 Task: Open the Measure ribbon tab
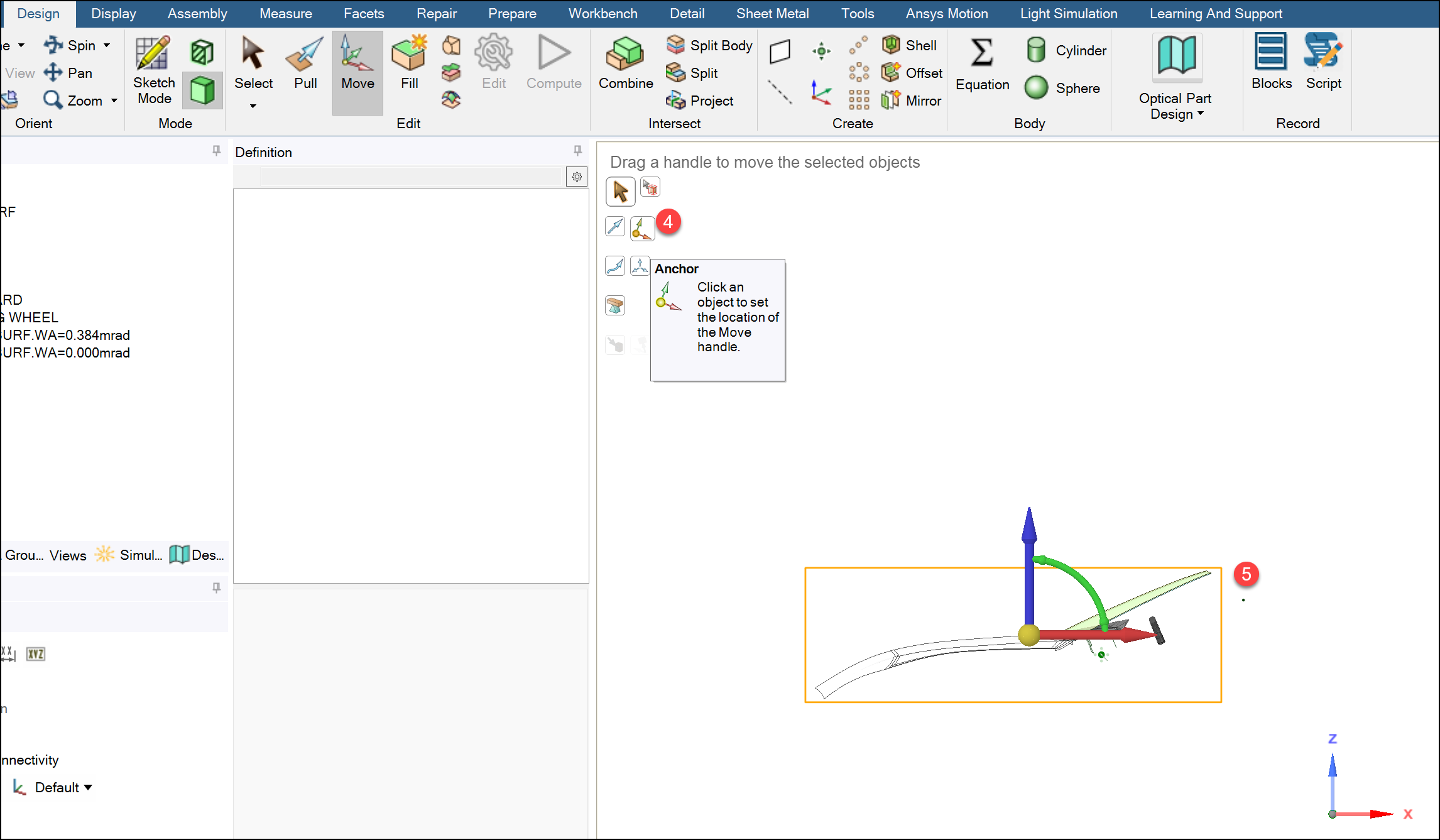tap(286, 13)
